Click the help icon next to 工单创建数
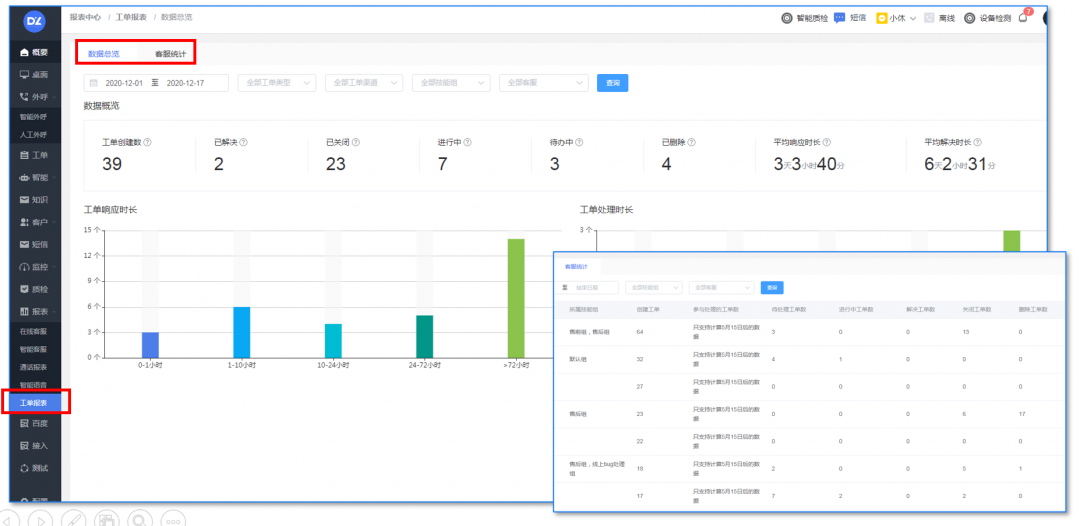 click(x=148, y=142)
